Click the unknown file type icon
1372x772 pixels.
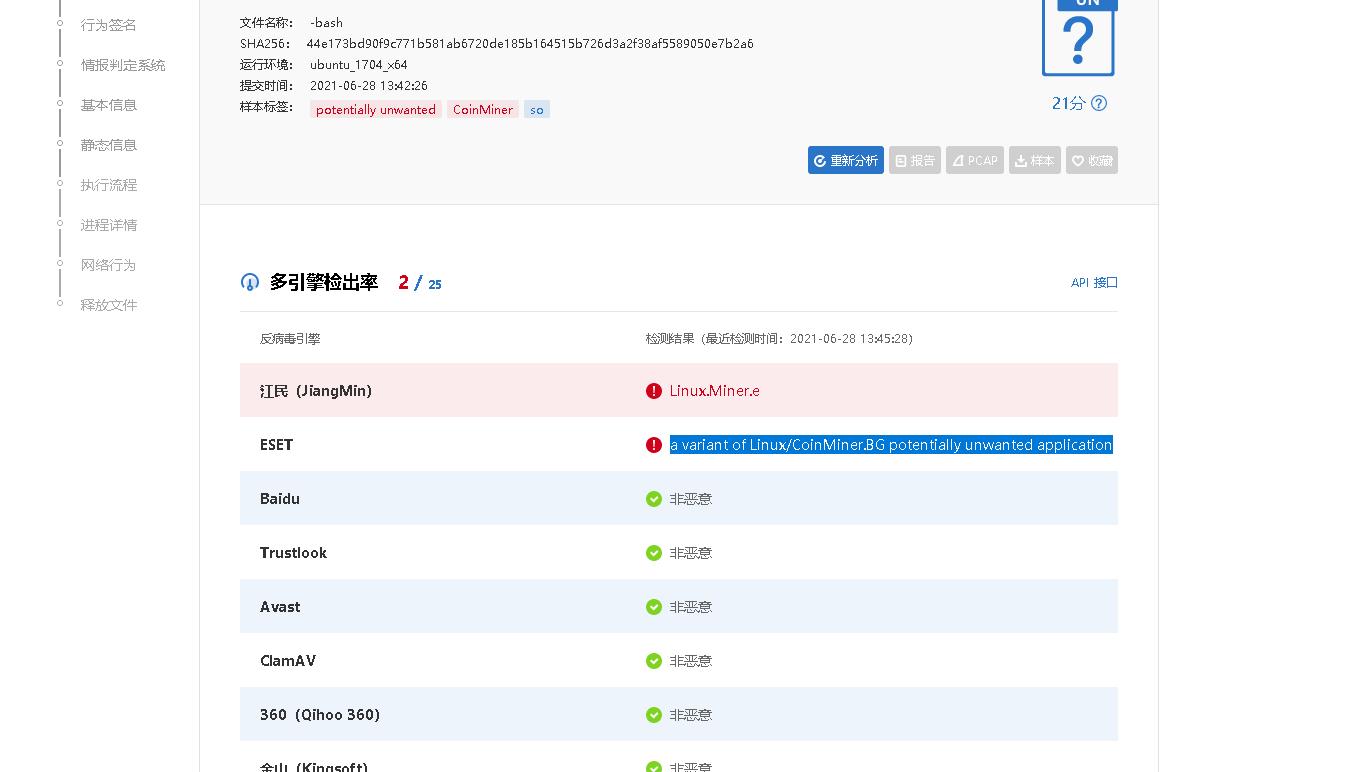(1078, 37)
